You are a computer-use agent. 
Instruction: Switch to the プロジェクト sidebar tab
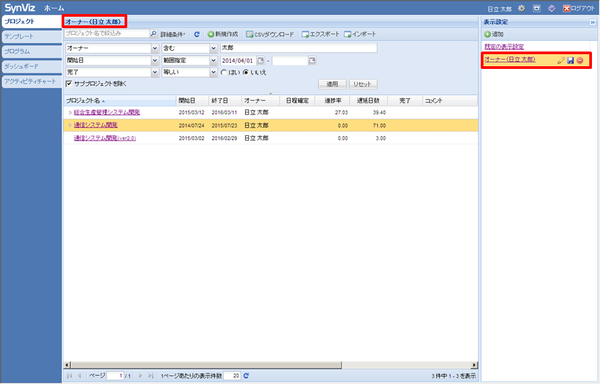click(x=31, y=22)
